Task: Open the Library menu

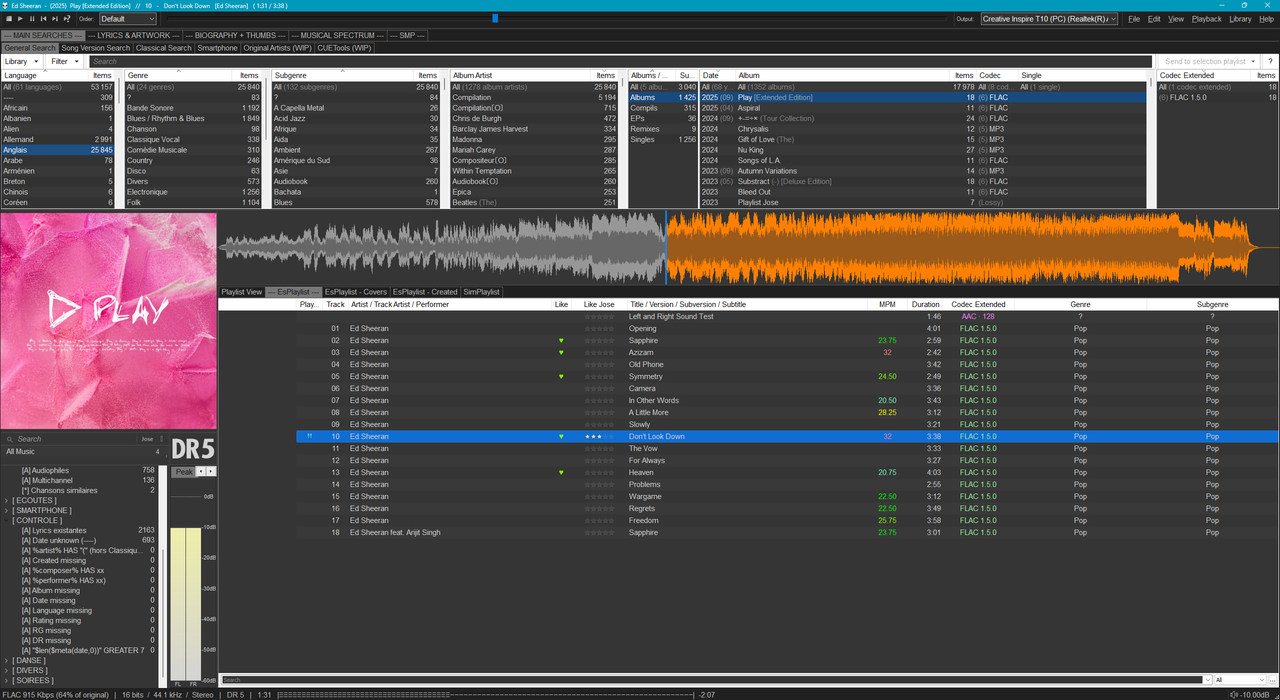Action: [1240, 19]
